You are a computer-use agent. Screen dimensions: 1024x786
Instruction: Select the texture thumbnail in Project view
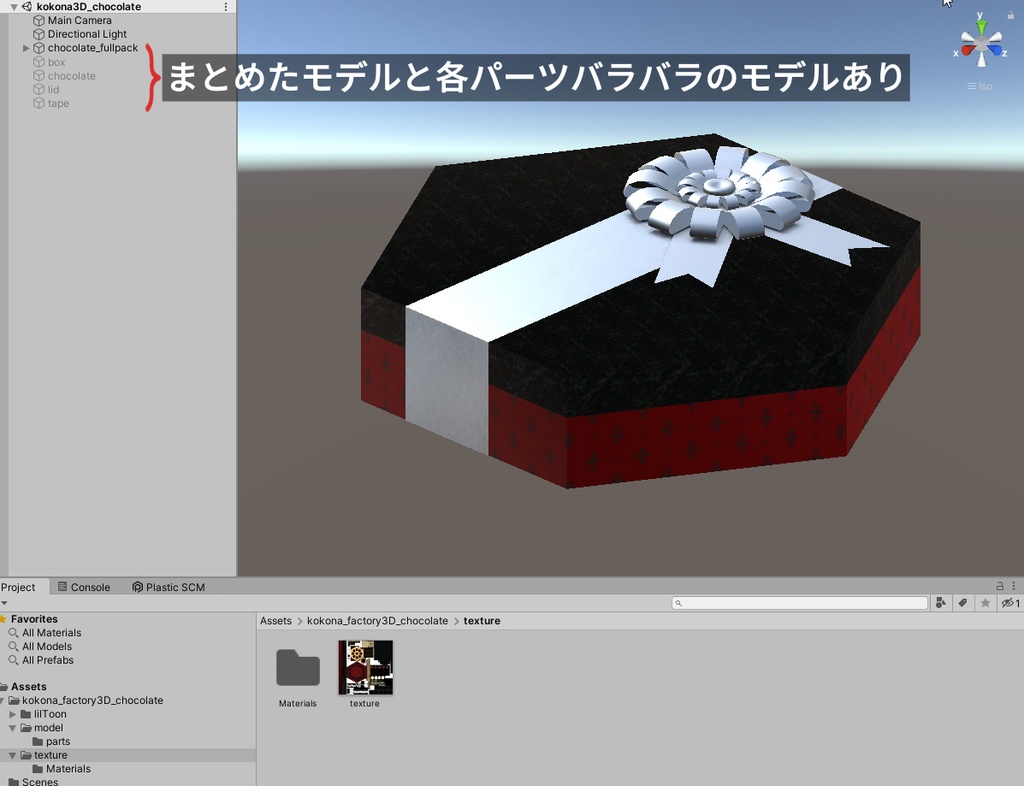click(x=365, y=665)
